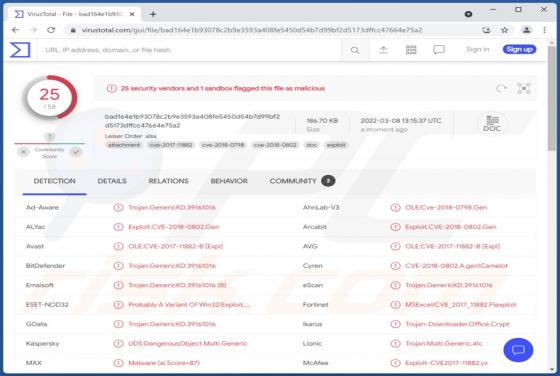Click the search magnifier icon

tap(355, 50)
